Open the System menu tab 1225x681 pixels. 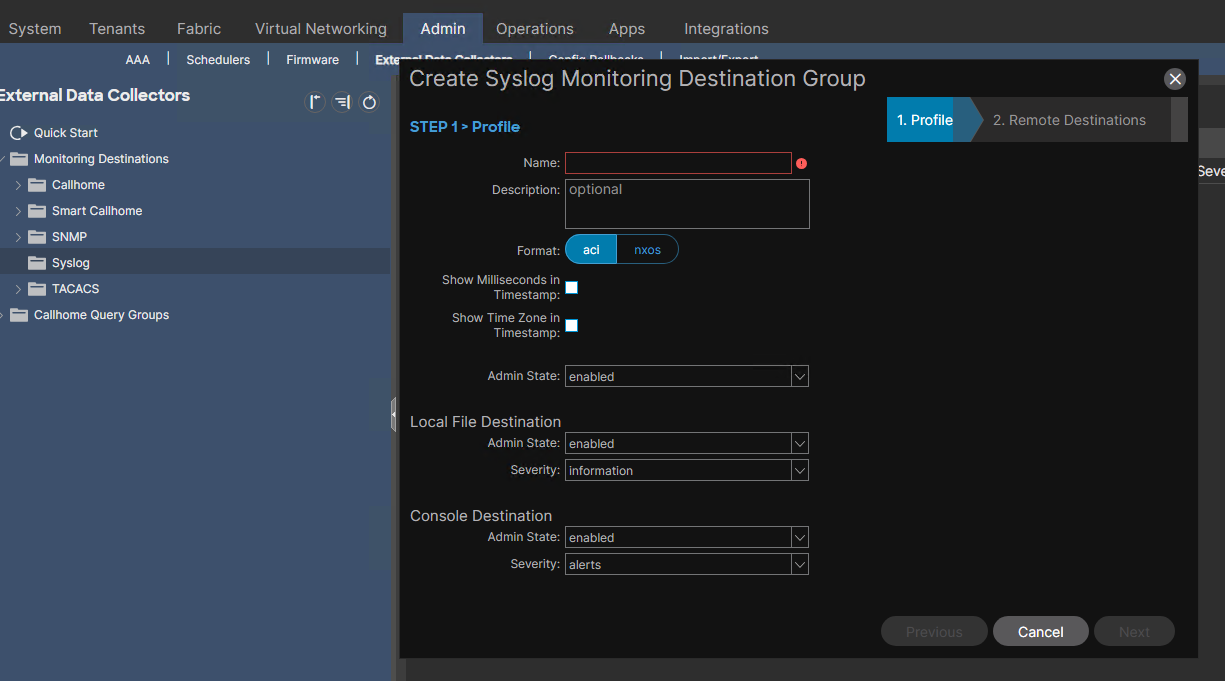tap(35, 29)
